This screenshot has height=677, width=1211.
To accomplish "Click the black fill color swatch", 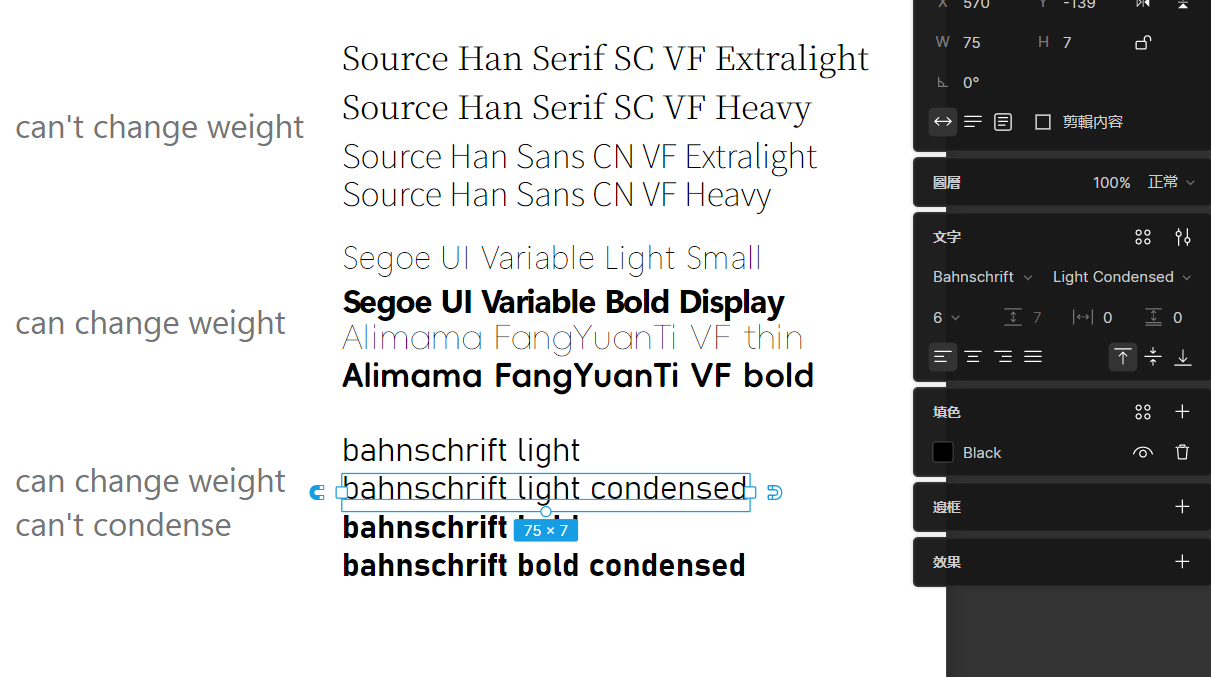I will pos(943,453).
